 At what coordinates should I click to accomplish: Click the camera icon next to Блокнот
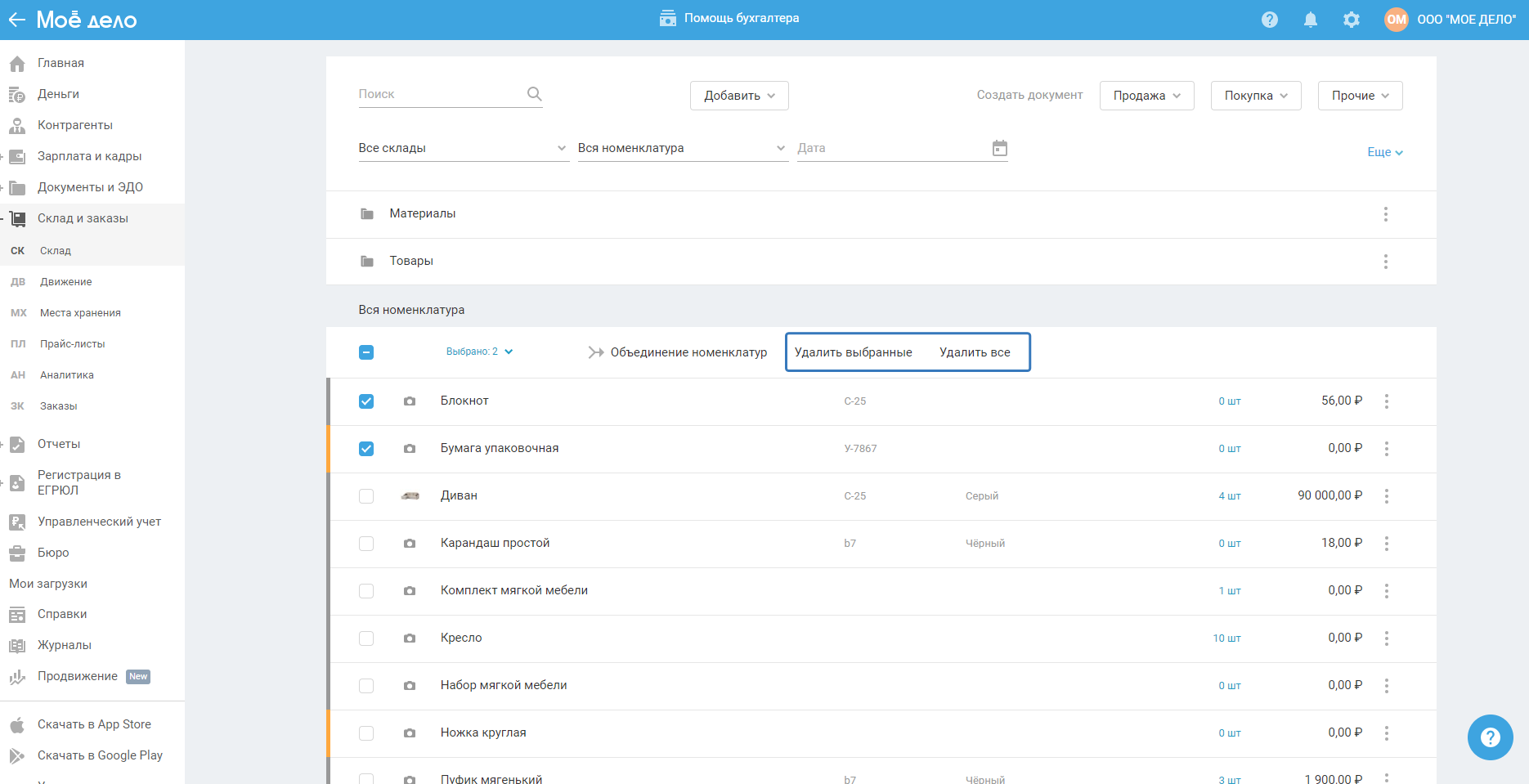[x=410, y=401]
